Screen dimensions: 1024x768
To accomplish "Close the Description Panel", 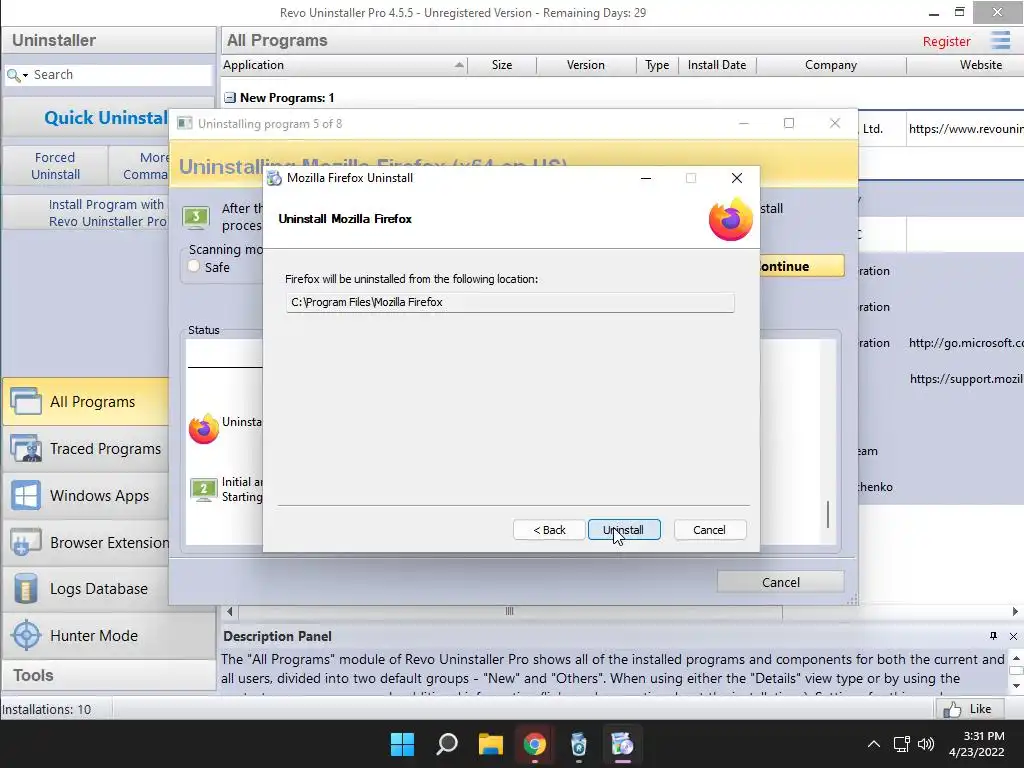I will (x=1013, y=636).
